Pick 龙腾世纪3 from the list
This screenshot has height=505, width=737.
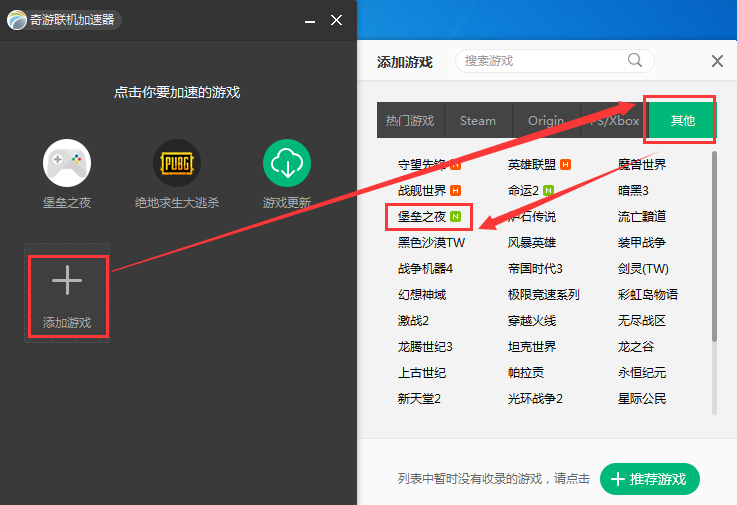pyautogui.click(x=425, y=347)
